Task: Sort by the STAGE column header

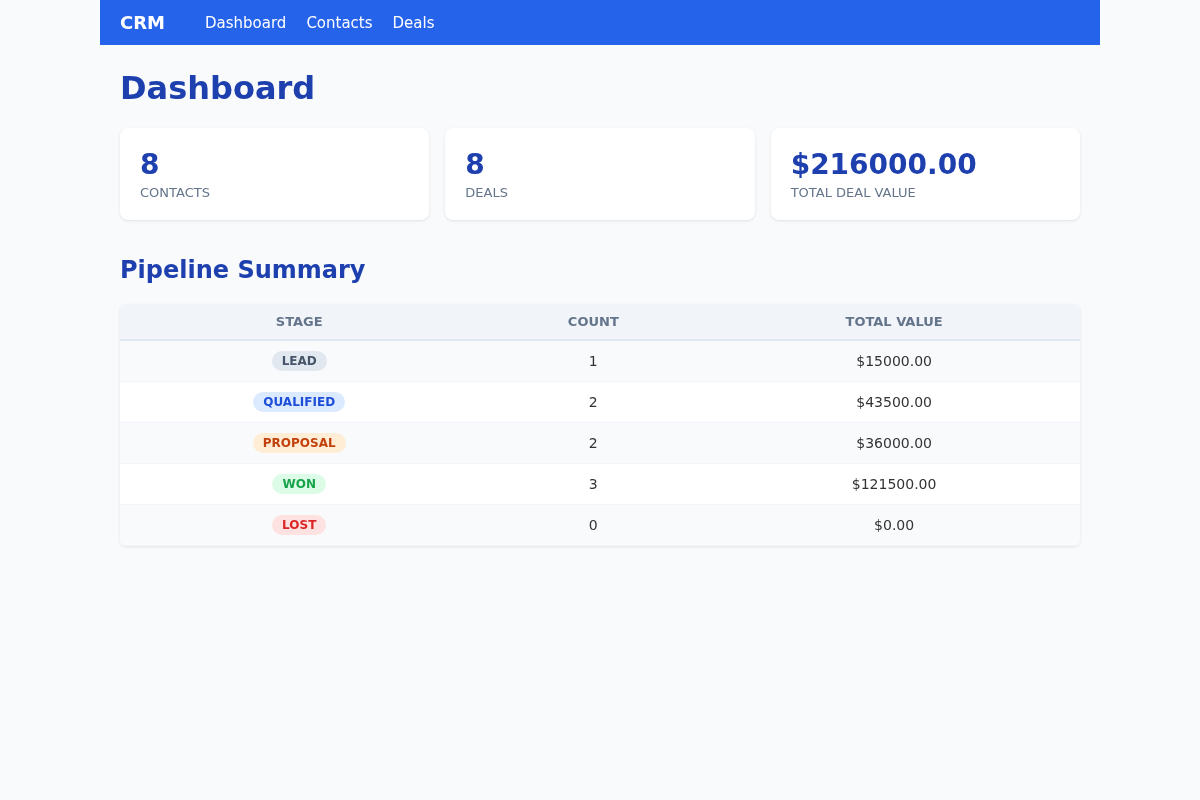Action: [299, 321]
